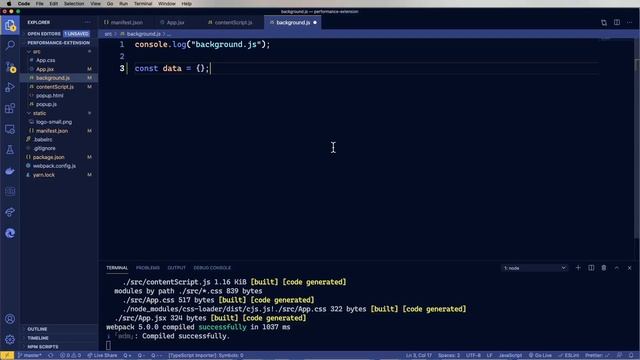Open editor More Actions ellipsis

coord(630,22)
